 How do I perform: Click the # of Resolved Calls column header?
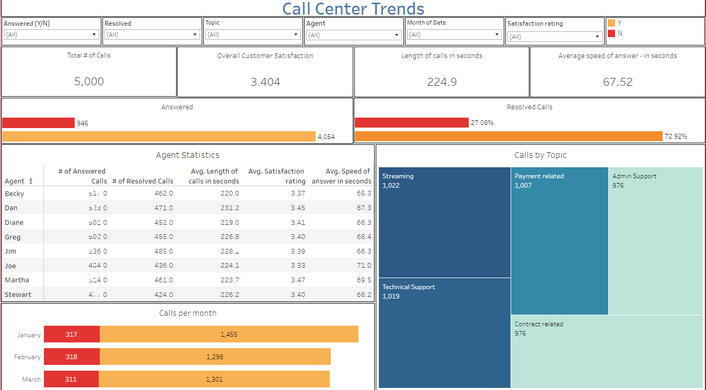tap(143, 181)
